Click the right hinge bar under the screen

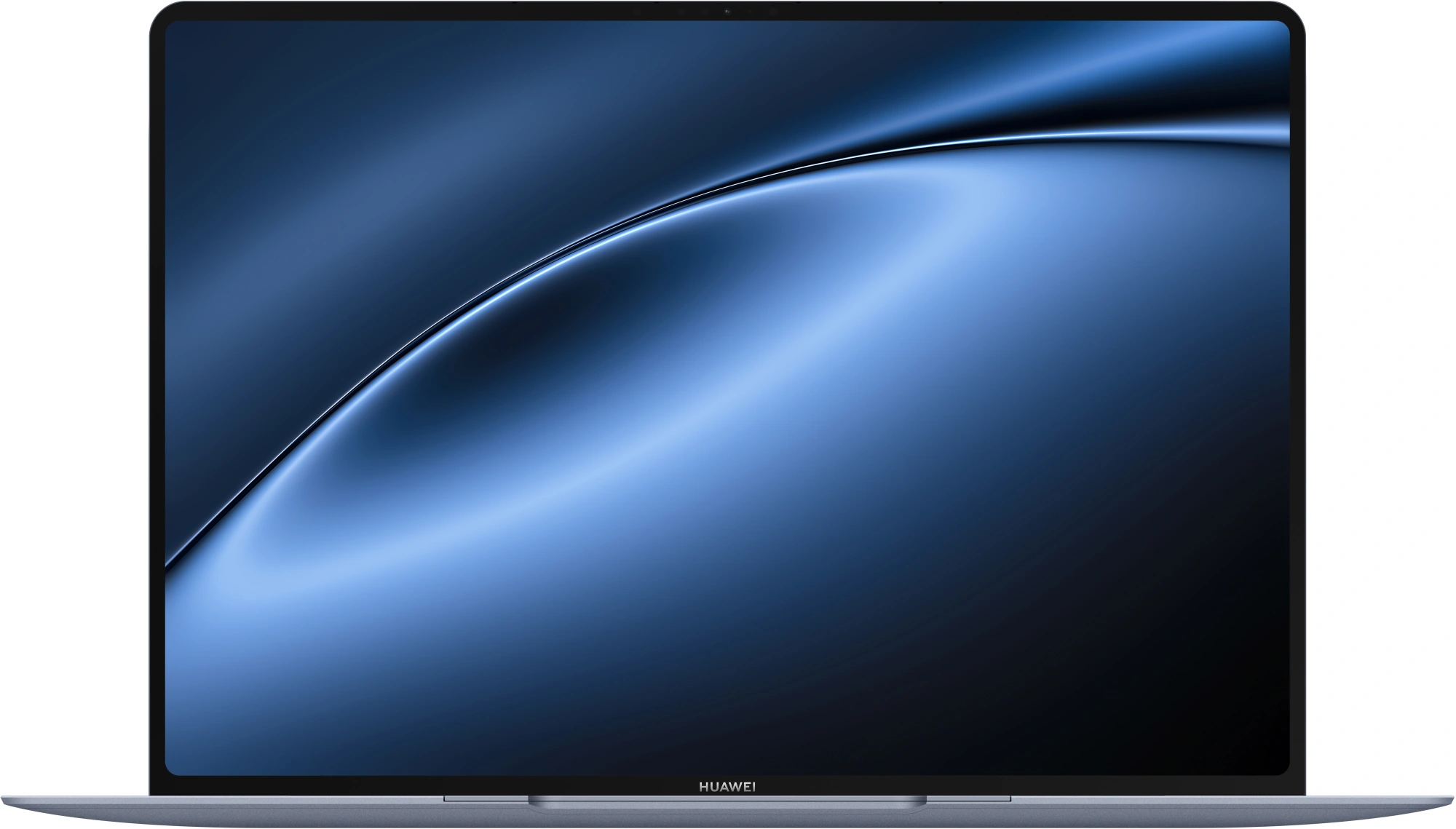[x=969, y=799]
